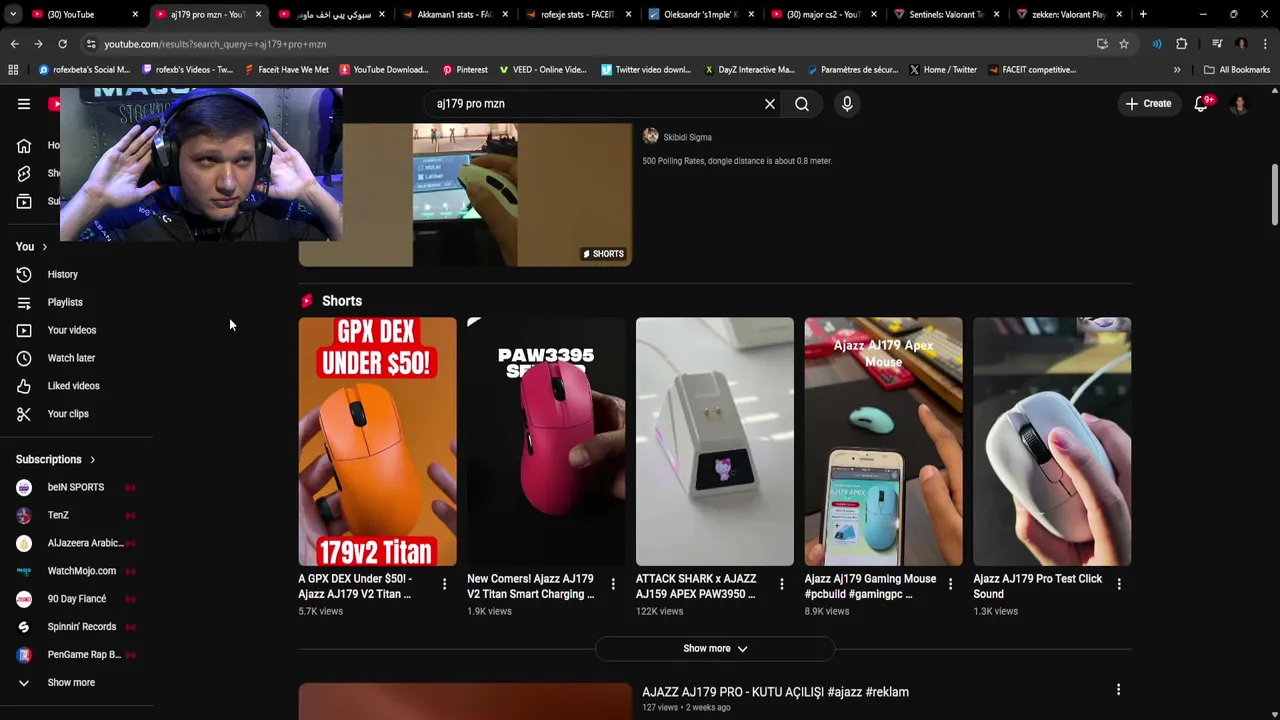Image resolution: width=1280 pixels, height=720 pixels.
Task: Open ATTACK SHARK x AJAZZ short thumbnail
Action: (x=714, y=442)
